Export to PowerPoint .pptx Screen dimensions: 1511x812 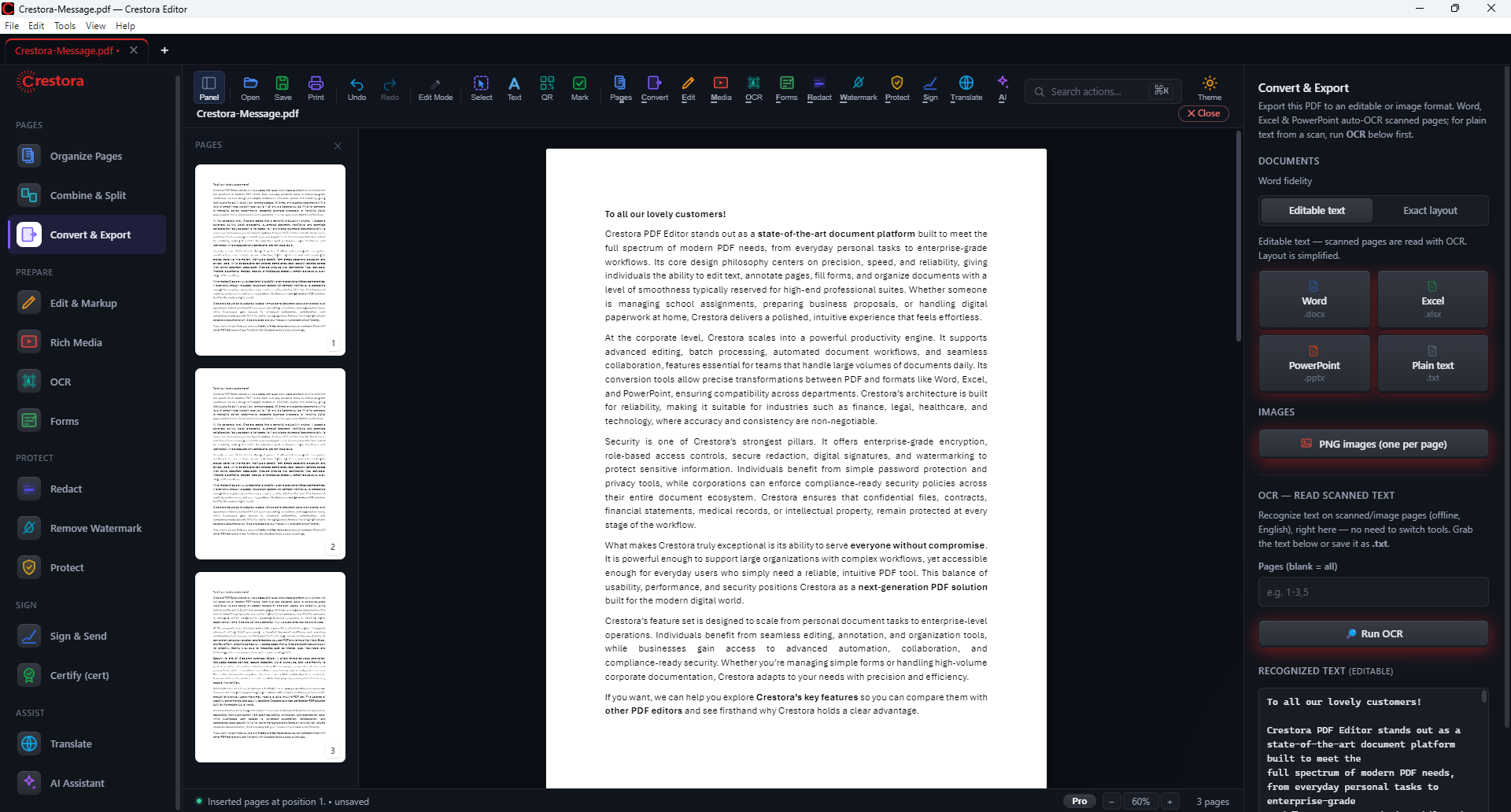(1314, 364)
